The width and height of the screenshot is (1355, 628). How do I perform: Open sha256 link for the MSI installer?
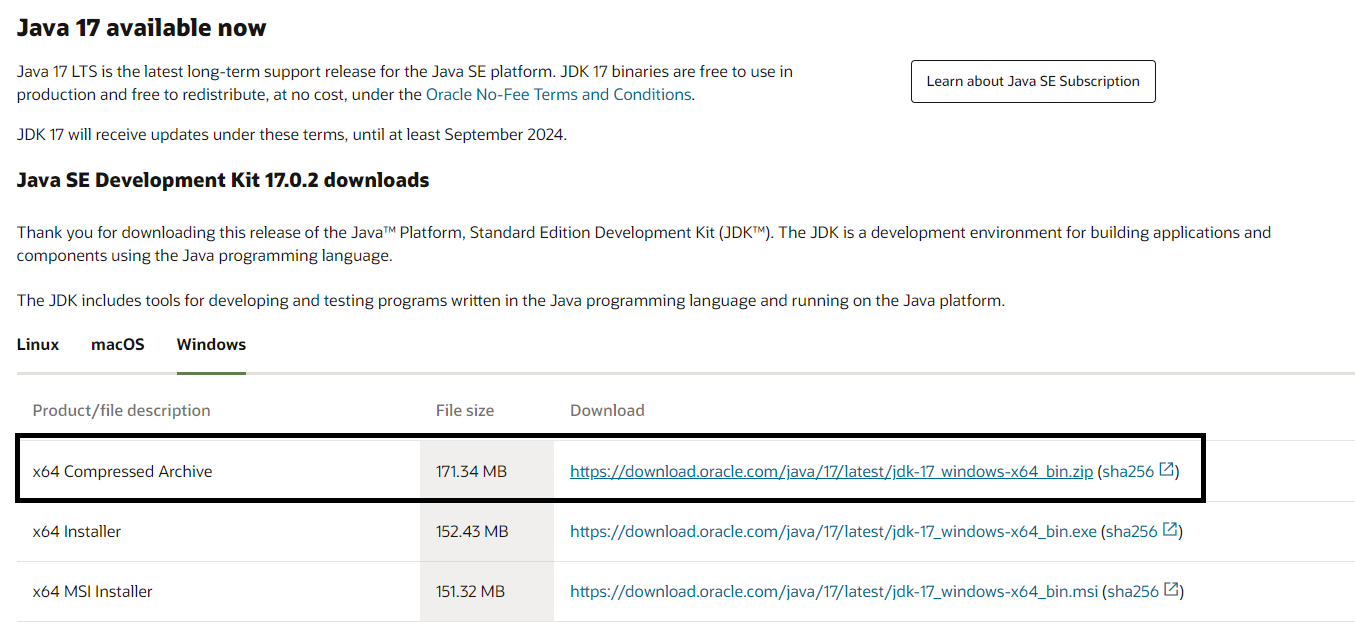[1133, 591]
